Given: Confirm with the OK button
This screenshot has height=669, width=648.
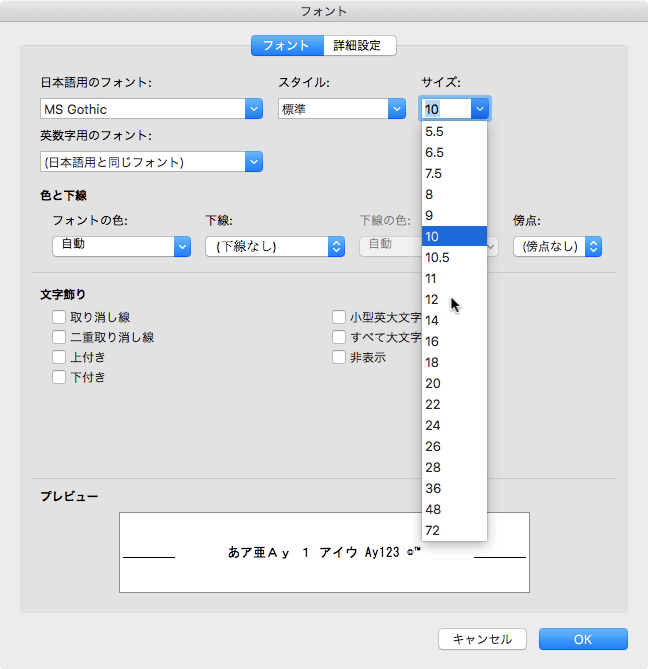Looking at the screenshot, I should 583,639.
